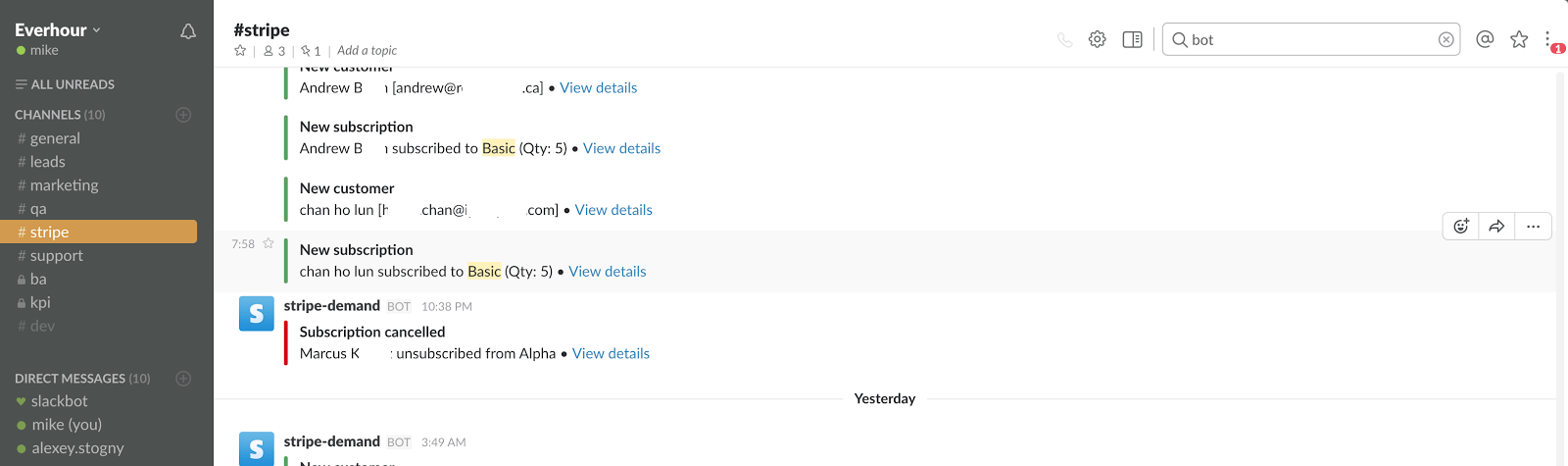The height and width of the screenshot is (466, 1568).
Task: Switch to the support channel
Action: click(x=56, y=256)
